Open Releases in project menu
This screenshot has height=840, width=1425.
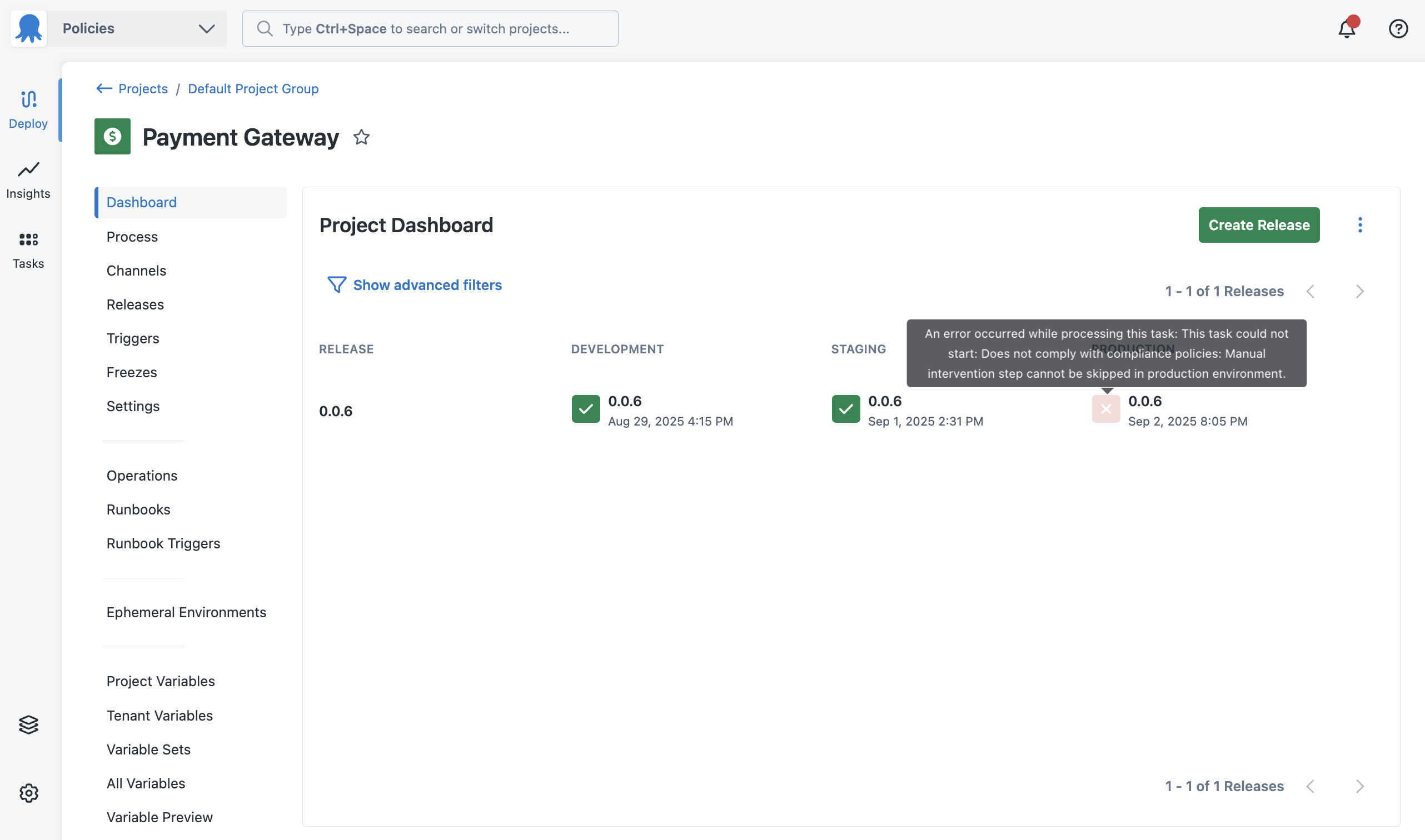(x=135, y=304)
